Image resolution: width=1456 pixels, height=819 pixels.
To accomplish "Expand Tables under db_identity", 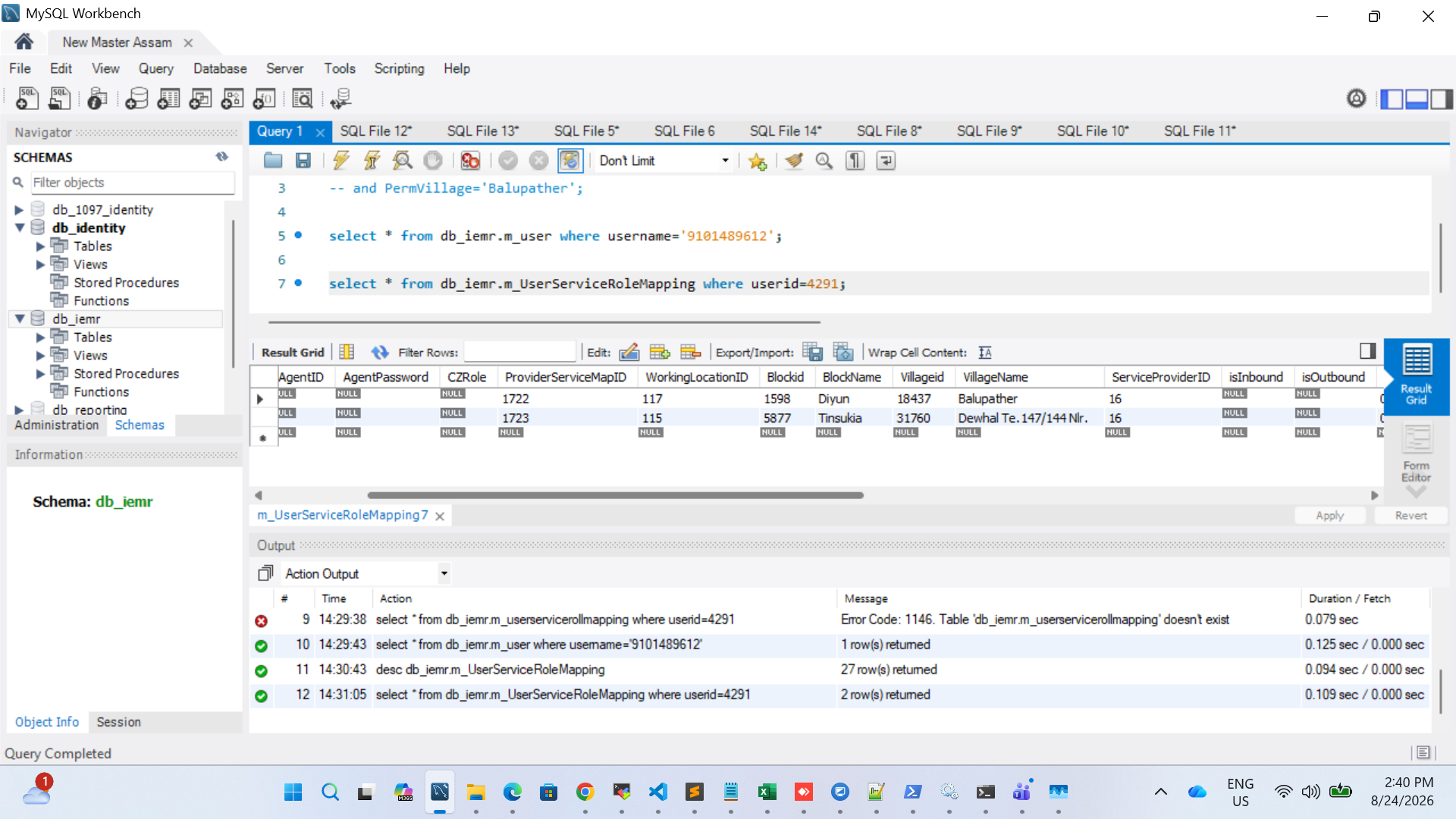I will click(40, 246).
